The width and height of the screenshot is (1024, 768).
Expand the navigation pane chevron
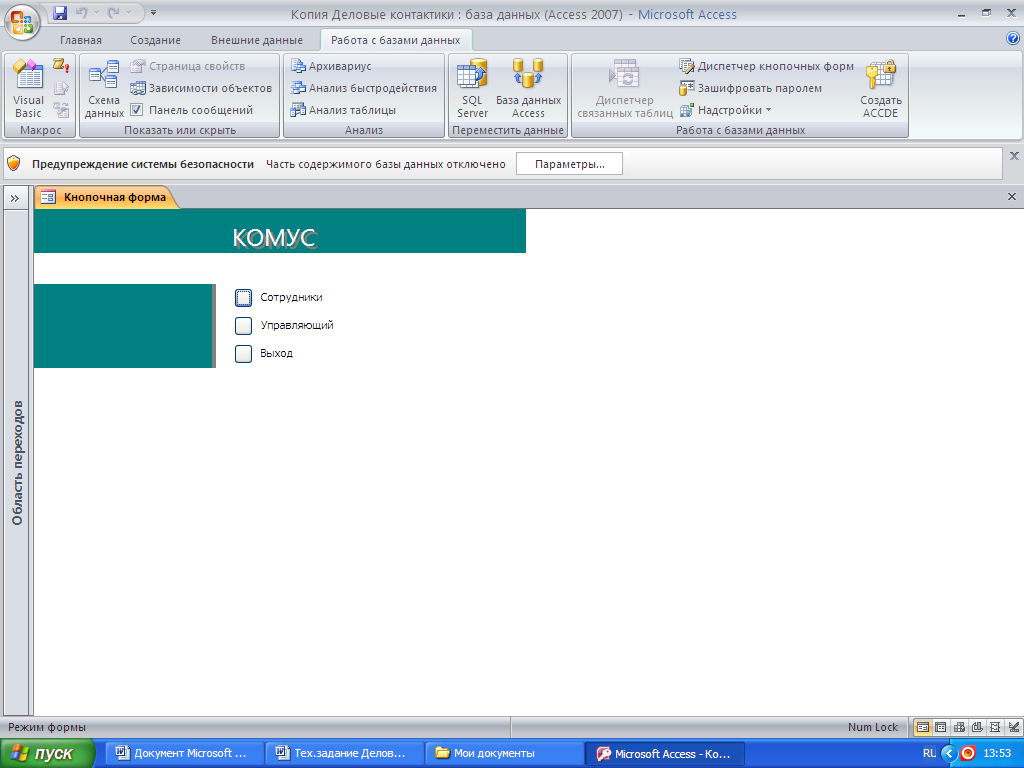(15, 198)
